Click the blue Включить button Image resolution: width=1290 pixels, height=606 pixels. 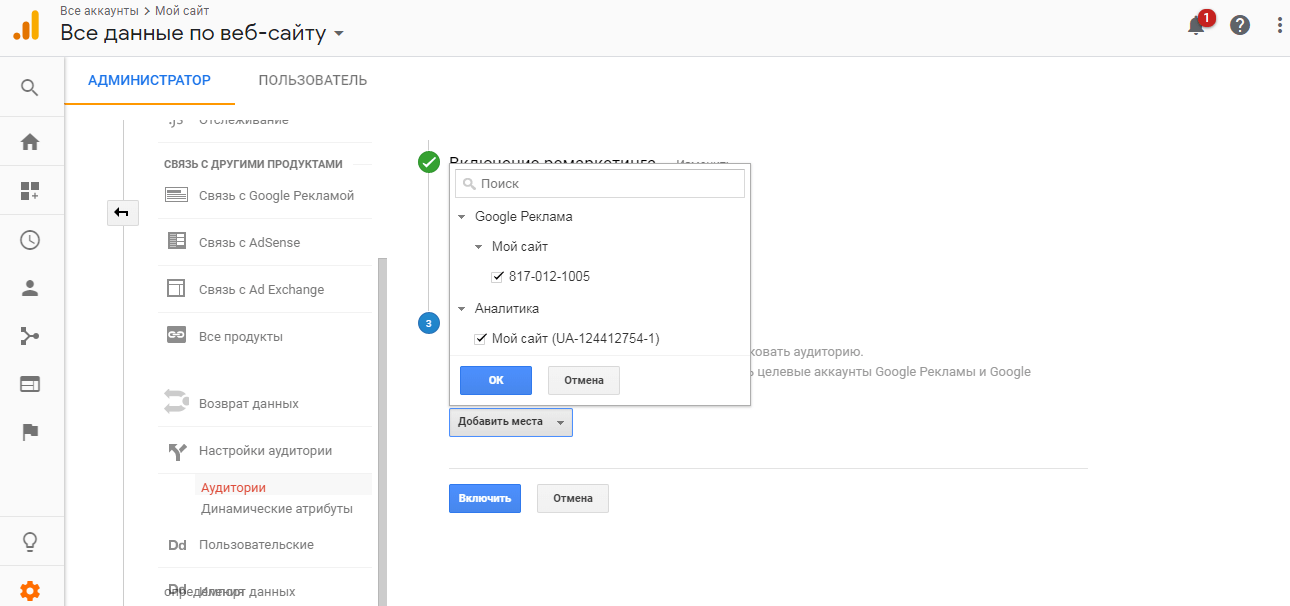click(484, 498)
